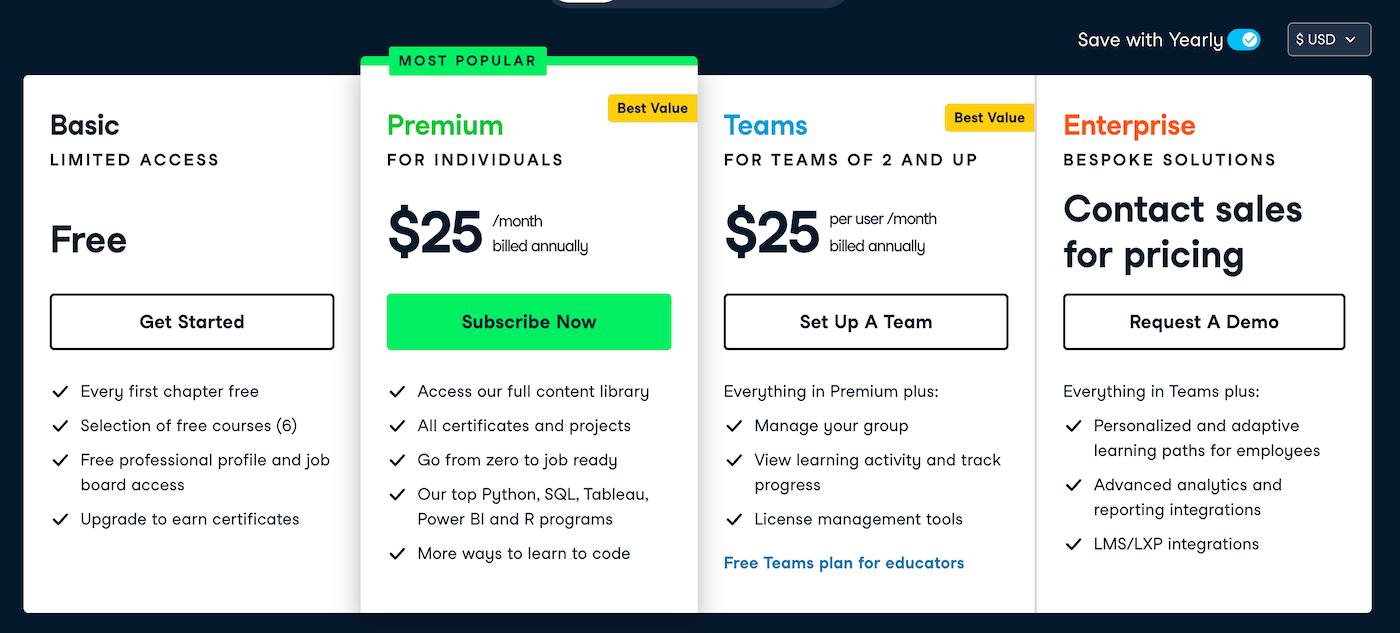The width and height of the screenshot is (1400, 633).
Task: Click the "Best Value" badge on Teams plan
Action: click(989, 117)
